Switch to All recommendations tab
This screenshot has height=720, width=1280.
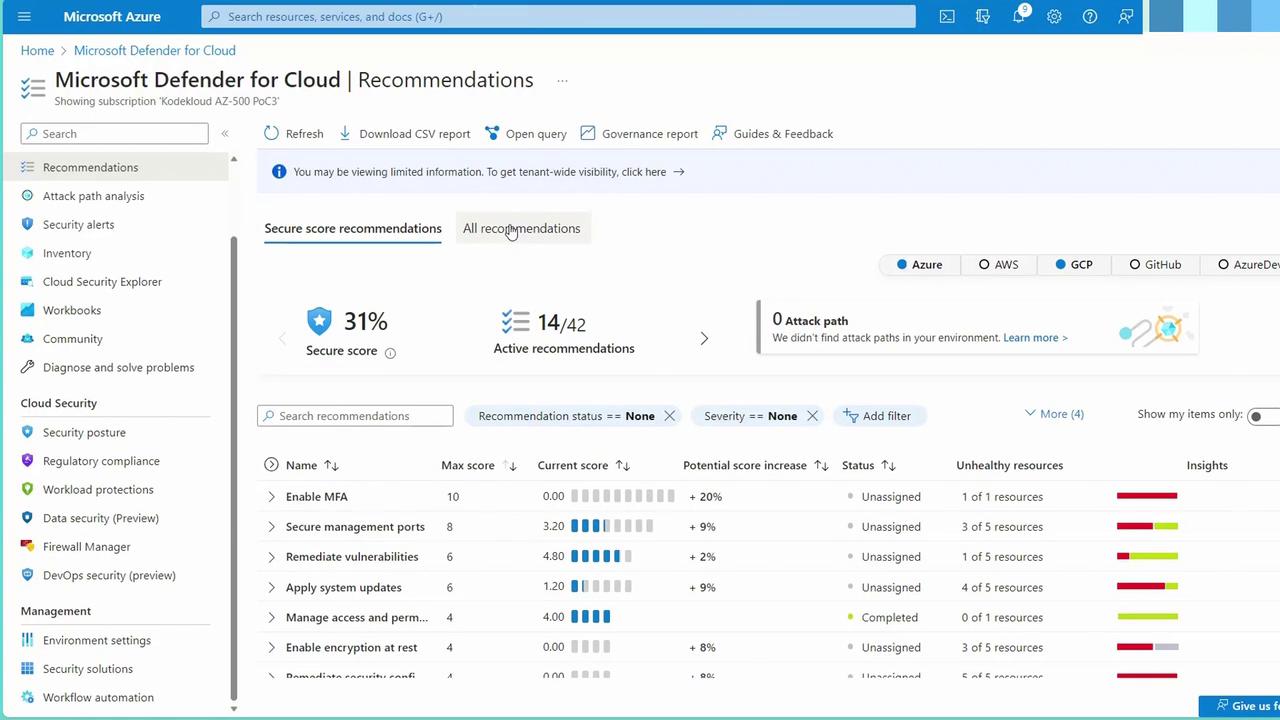(x=521, y=229)
